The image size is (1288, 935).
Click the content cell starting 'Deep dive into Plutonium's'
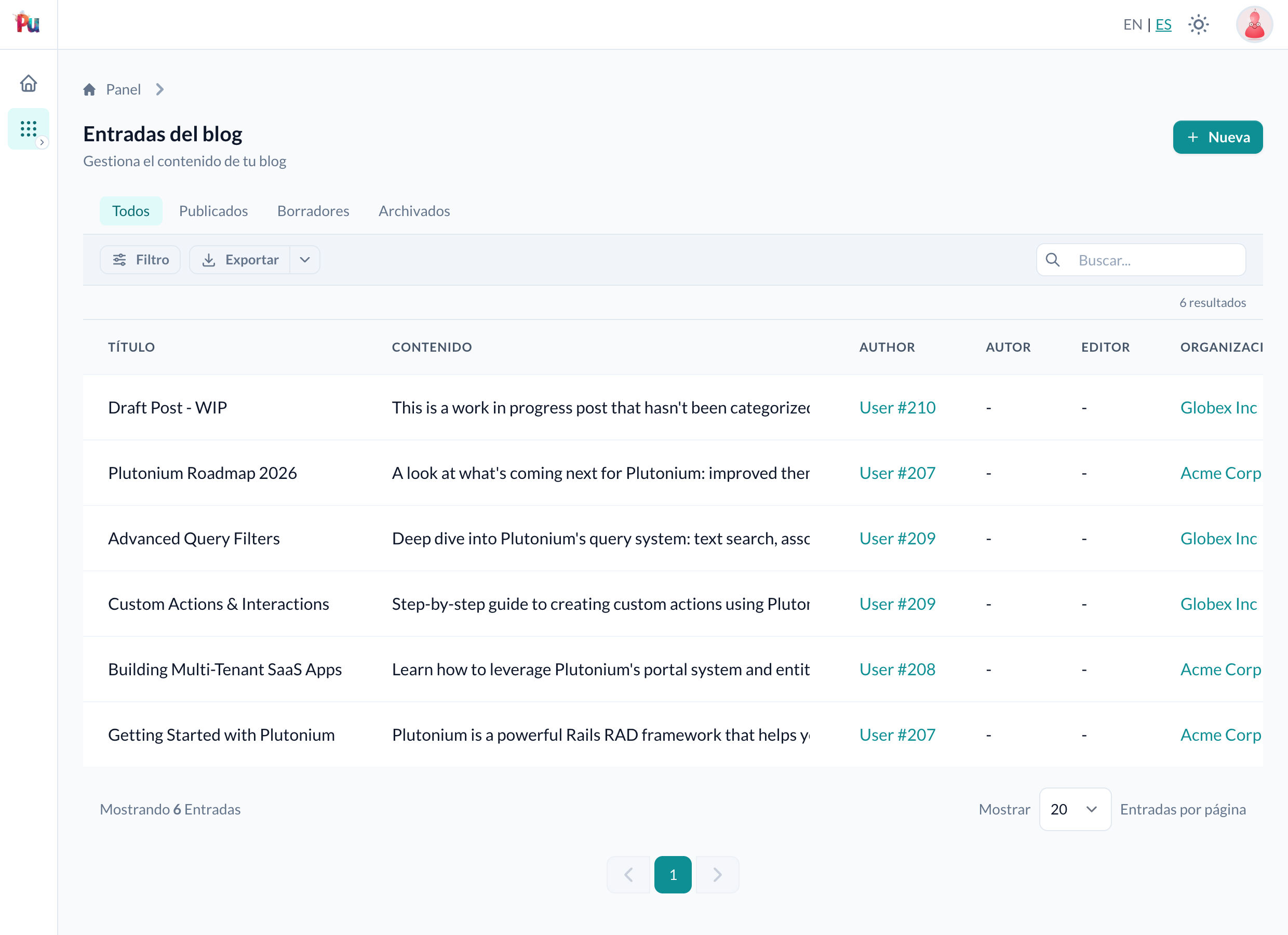click(x=601, y=539)
